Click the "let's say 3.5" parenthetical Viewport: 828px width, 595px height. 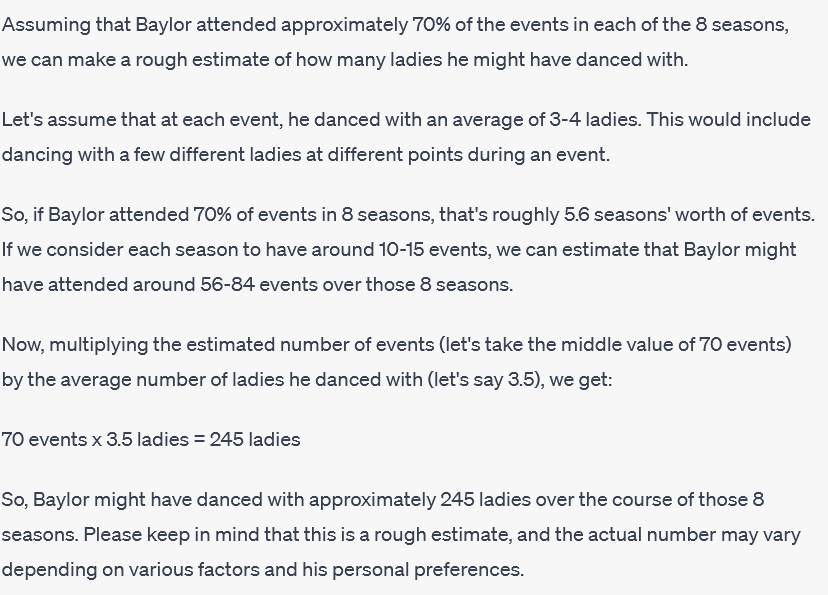click(x=485, y=380)
